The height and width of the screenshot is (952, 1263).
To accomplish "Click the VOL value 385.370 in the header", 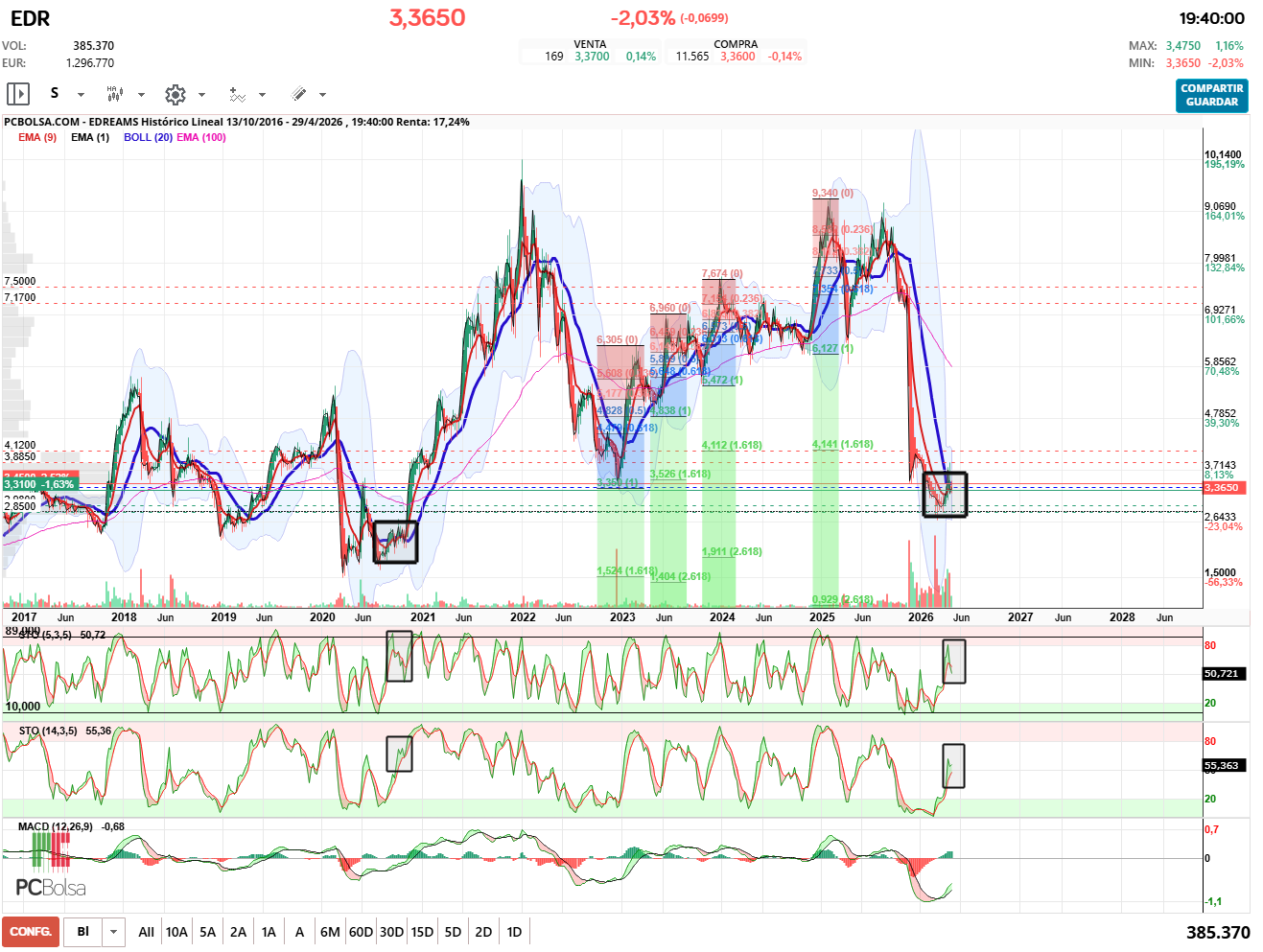I will point(93,46).
